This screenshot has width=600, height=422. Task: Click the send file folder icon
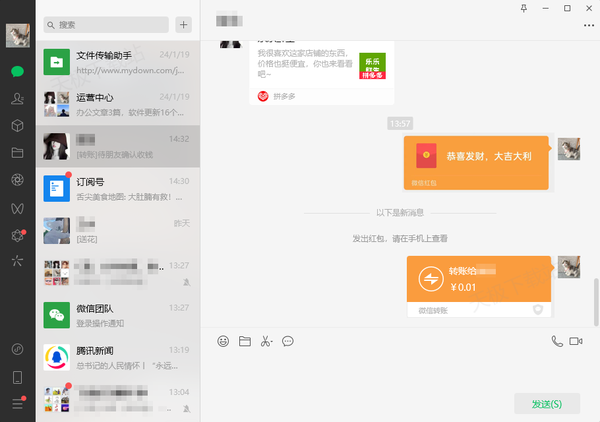245,341
